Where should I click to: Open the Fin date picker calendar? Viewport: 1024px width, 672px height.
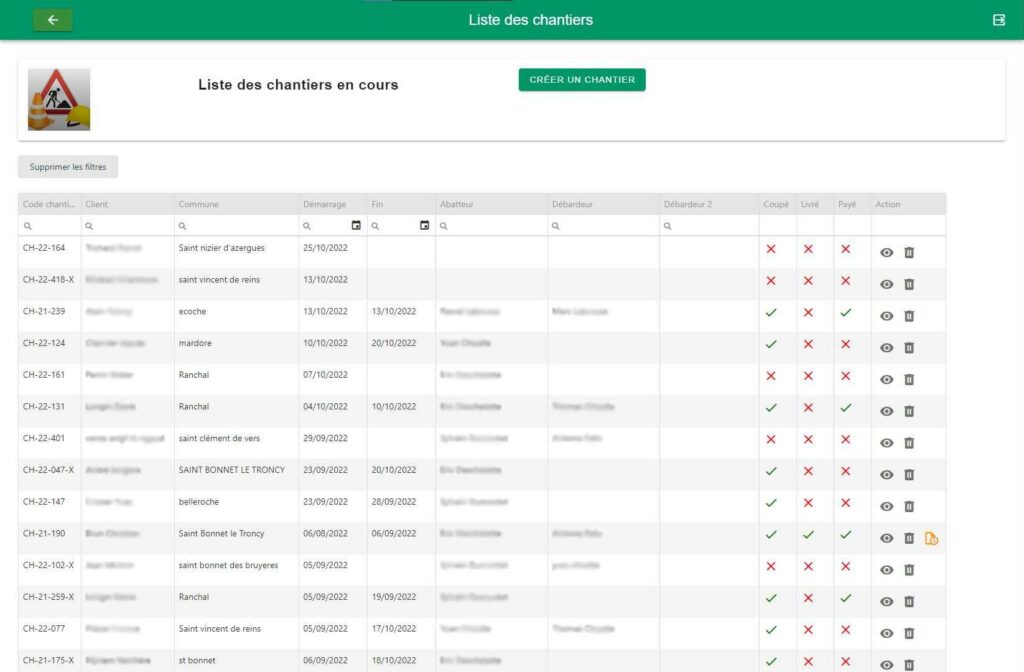point(424,225)
